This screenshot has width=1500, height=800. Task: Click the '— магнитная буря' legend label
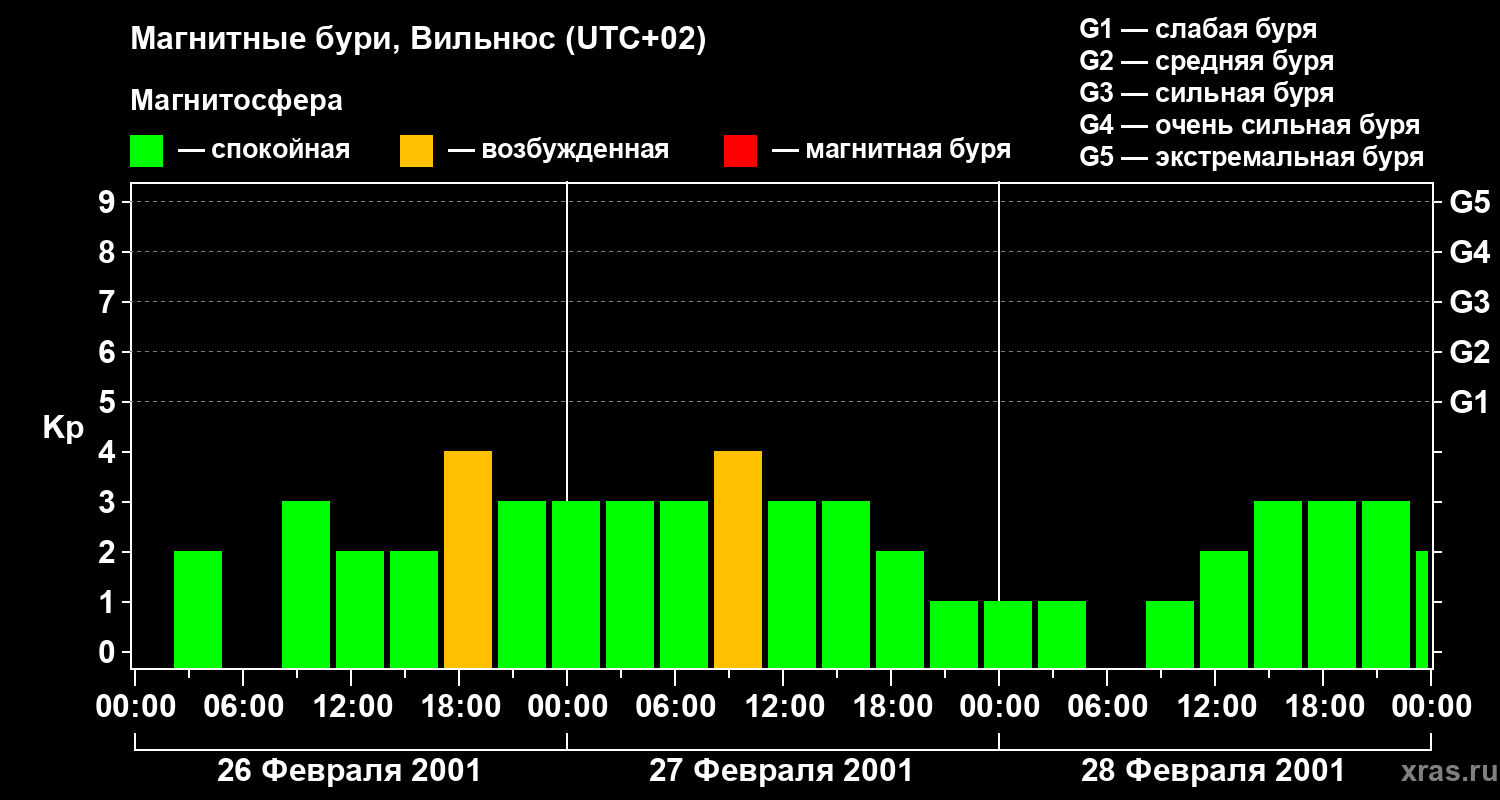891,151
